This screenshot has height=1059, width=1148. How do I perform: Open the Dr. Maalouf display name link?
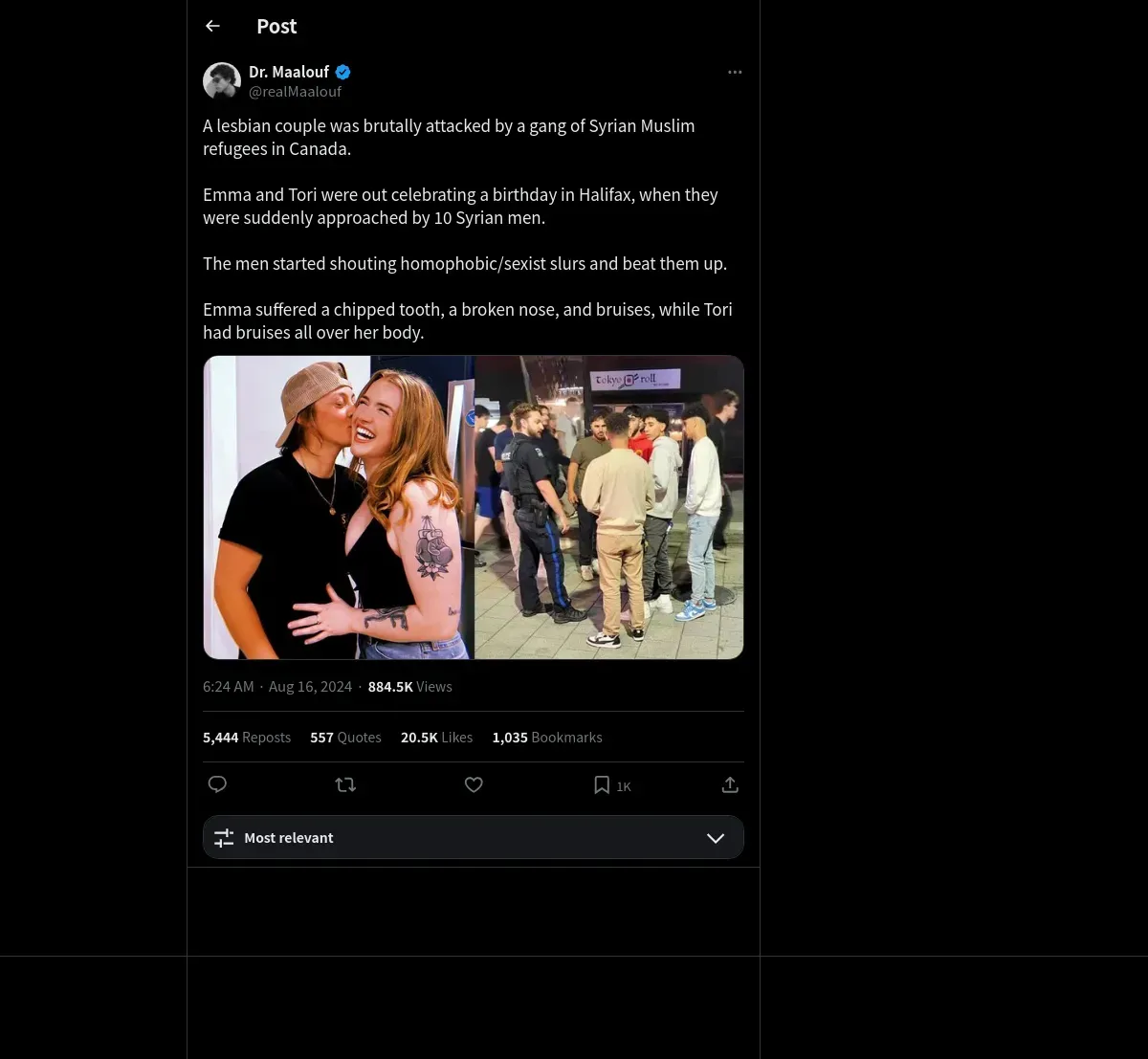click(289, 72)
